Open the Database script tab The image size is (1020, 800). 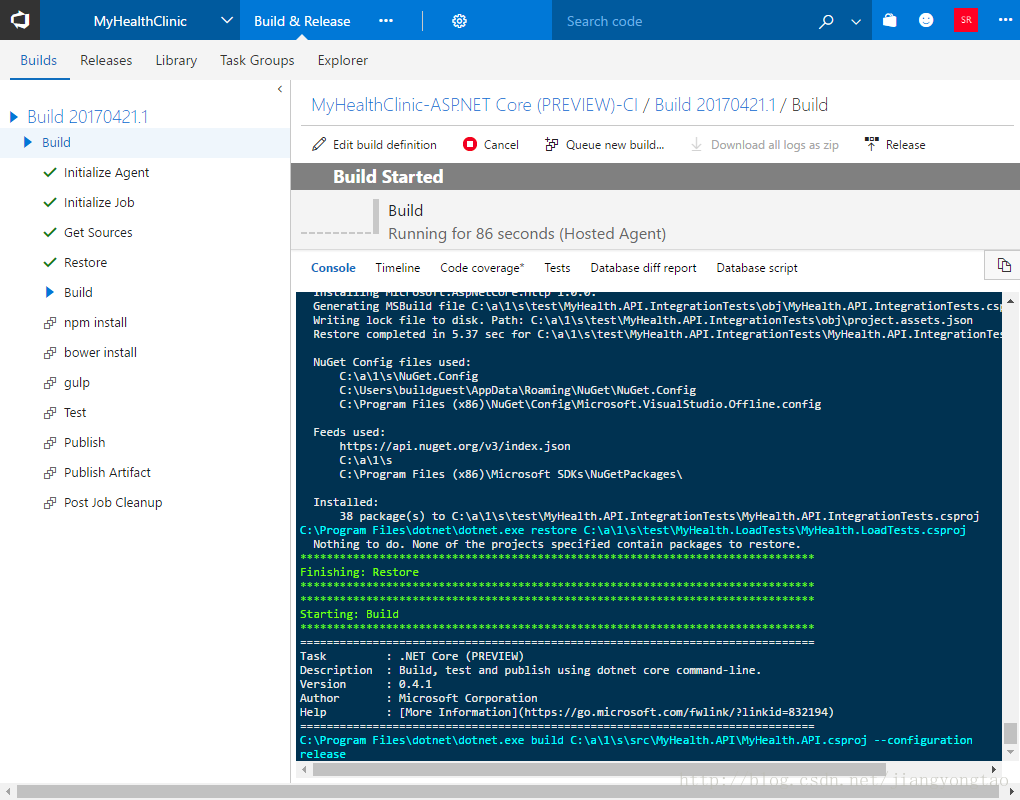(757, 268)
